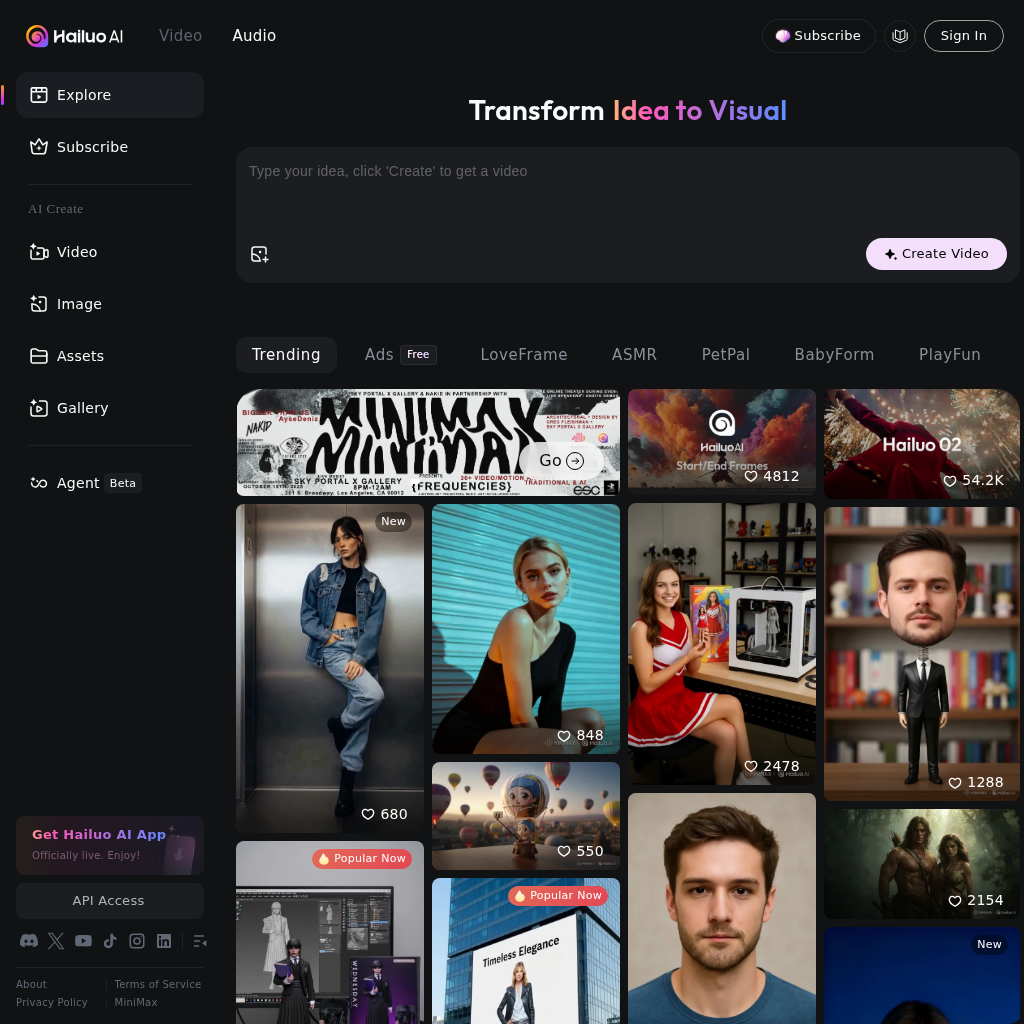
Task: Open the Hailuo 02 video thumbnail
Action: 921,444
